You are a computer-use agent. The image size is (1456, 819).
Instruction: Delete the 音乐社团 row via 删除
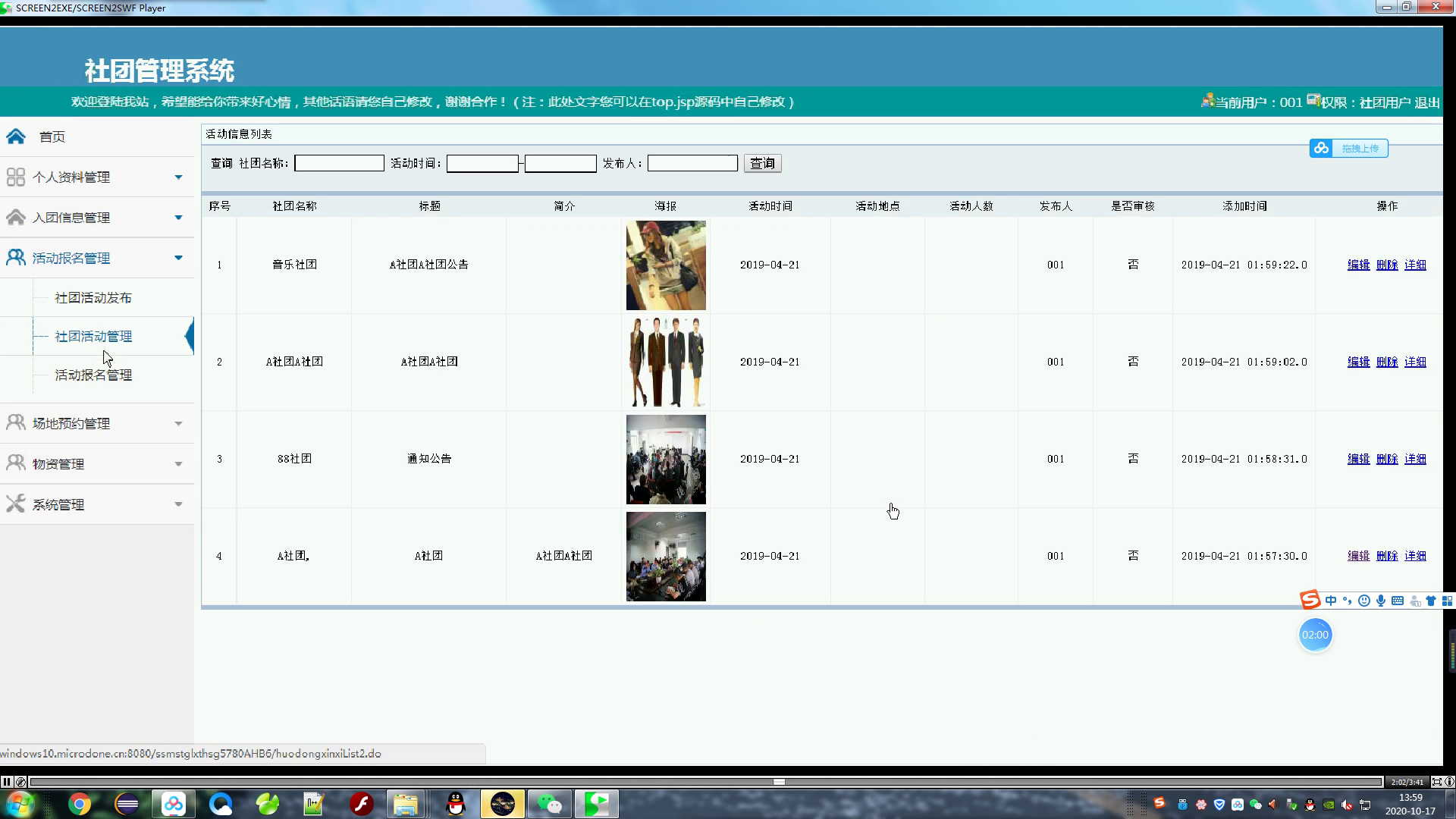coord(1386,265)
